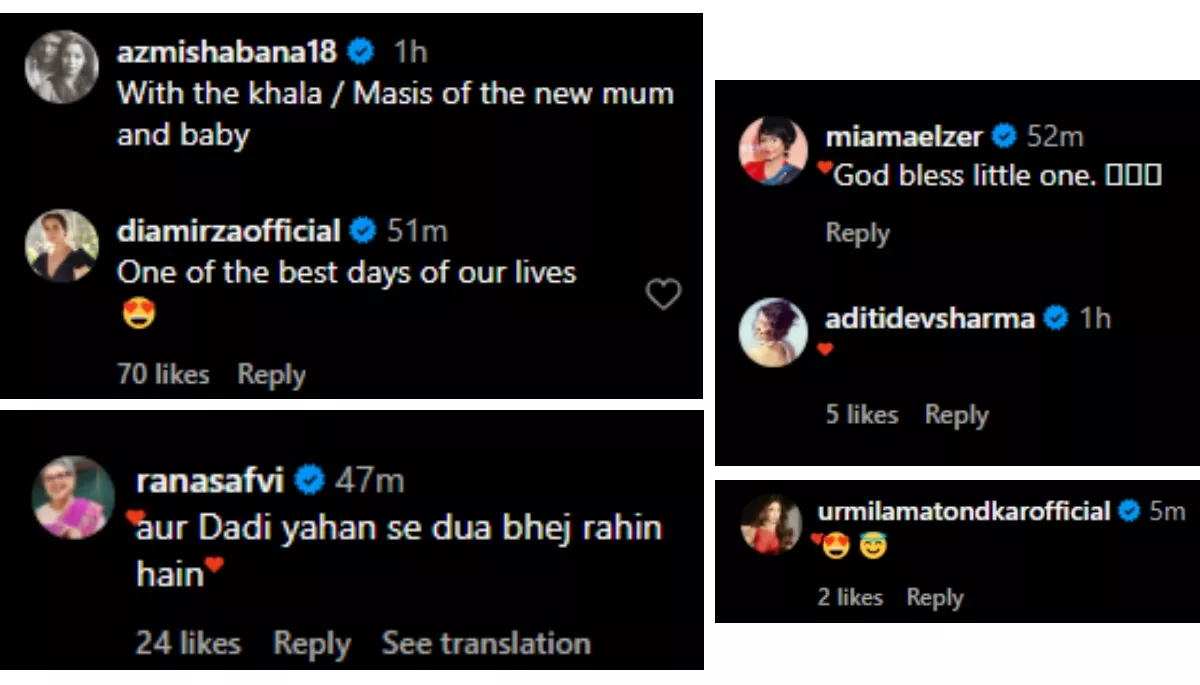
Task: Reply to urmilamatondkarofficial's comment
Action: pyautogui.click(x=934, y=597)
